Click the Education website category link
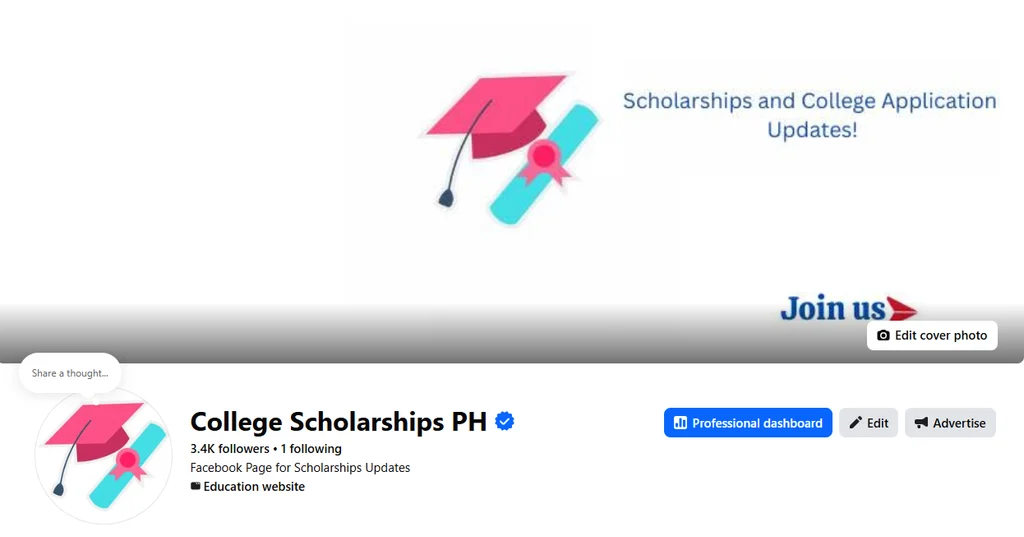Screen dimensions: 1024x537 (x=254, y=487)
